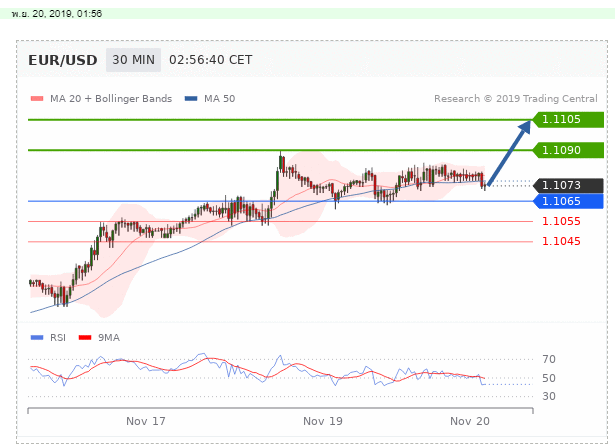Click the 1.1105 resistance price tag
Viewport: 615px width, 448px height.
(568, 119)
